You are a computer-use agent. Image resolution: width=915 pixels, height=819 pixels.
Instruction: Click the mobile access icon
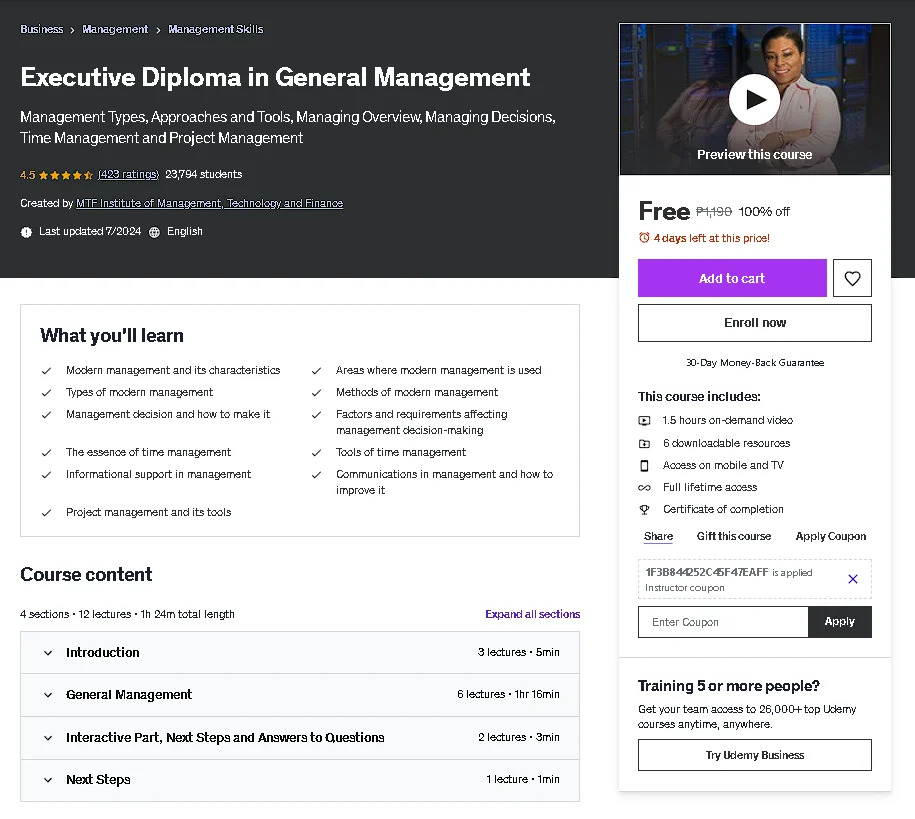pyautogui.click(x=644, y=466)
